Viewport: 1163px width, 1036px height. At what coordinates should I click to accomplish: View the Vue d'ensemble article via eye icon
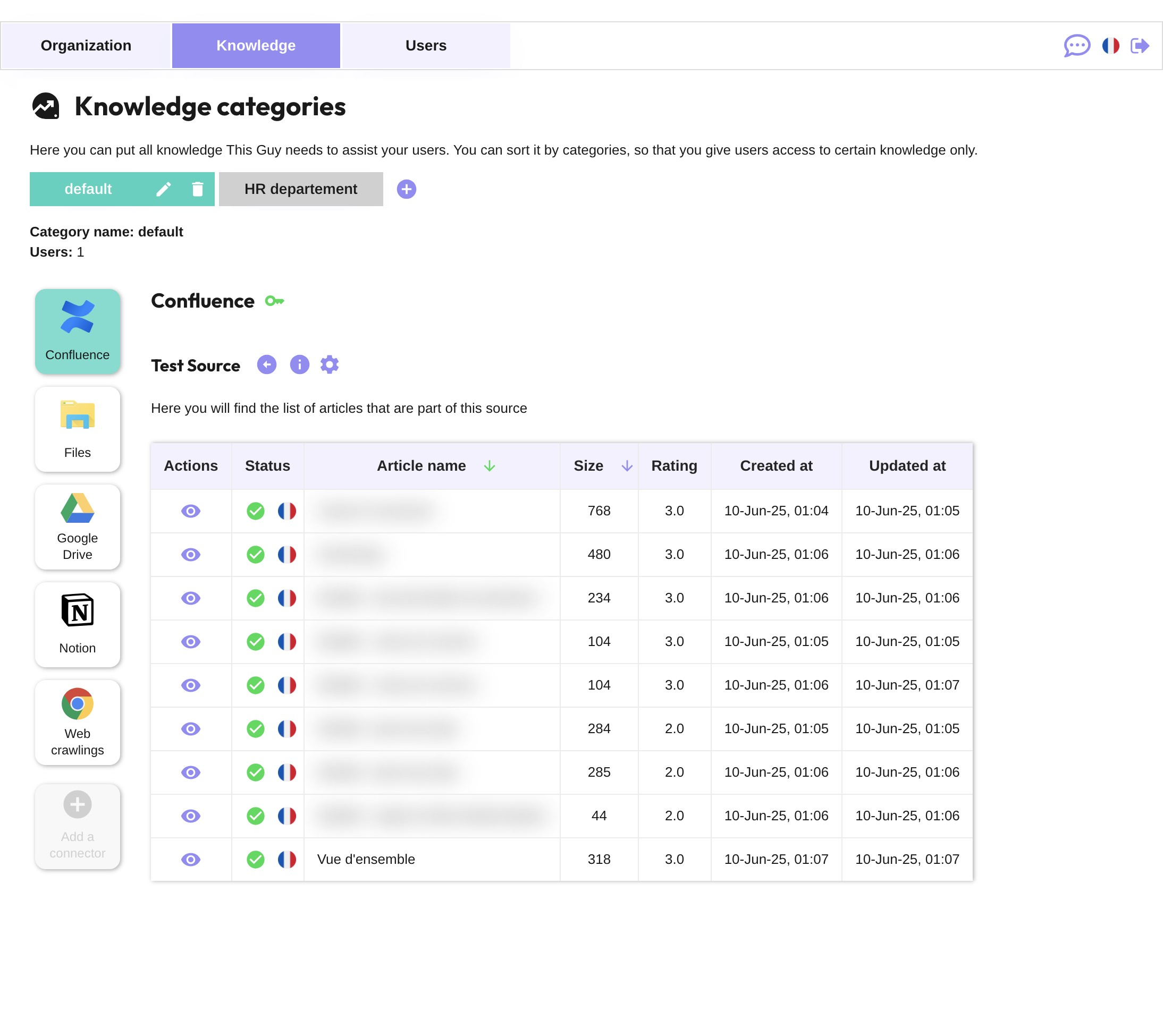[x=191, y=860]
